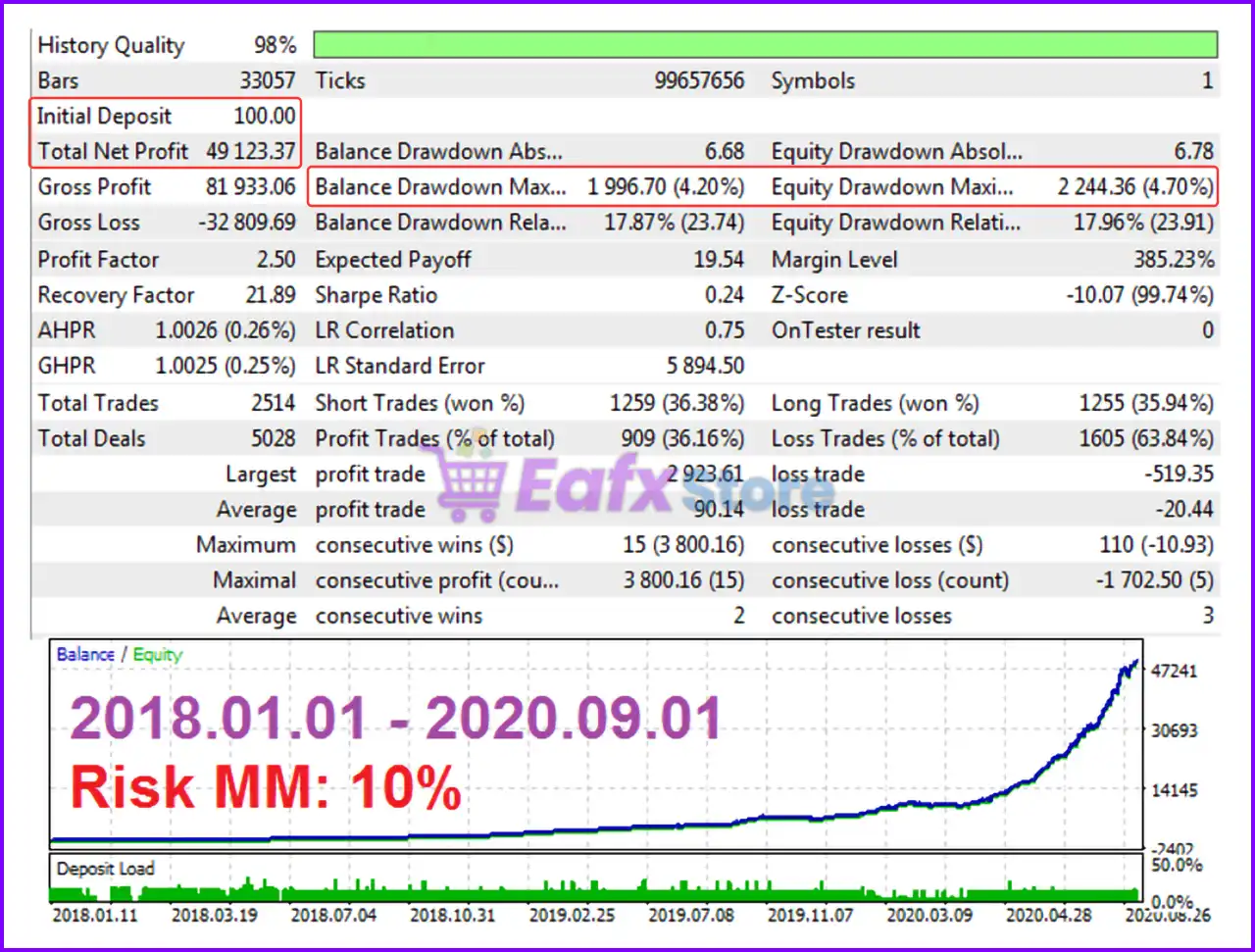Click Z-Score value -10.07 (99.74%)
This screenshot has width=1255, height=952.
pyautogui.click(x=1140, y=295)
